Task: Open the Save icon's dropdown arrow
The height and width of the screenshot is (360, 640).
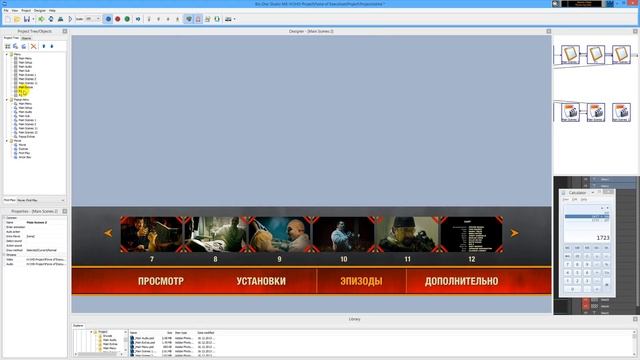Action: [33, 19]
